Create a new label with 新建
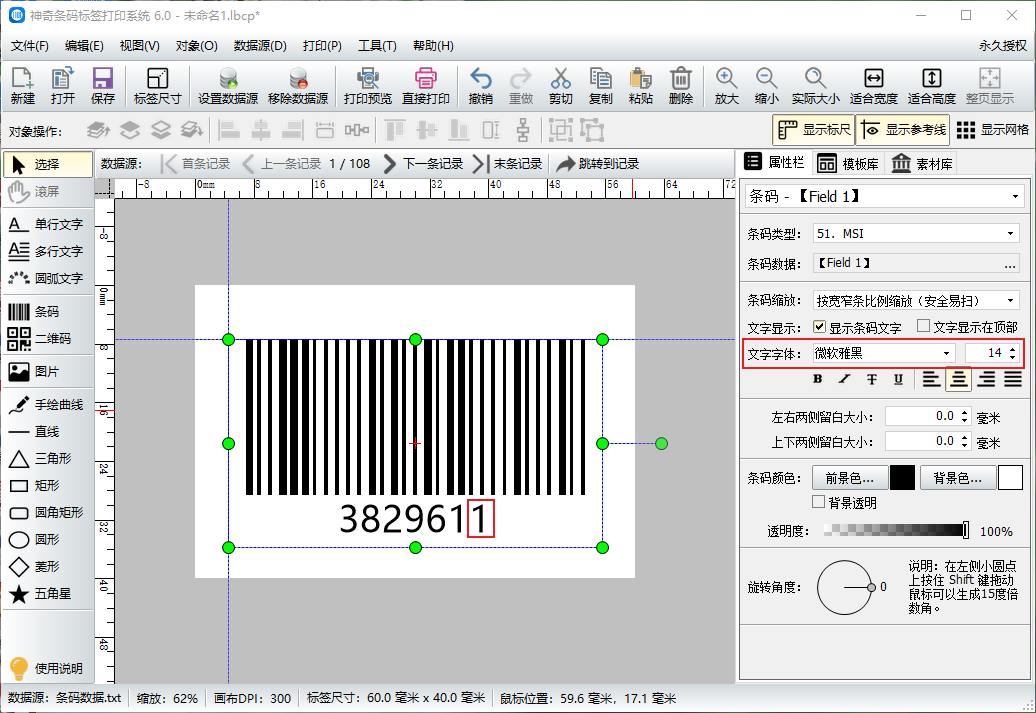1036x713 pixels. (x=22, y=86)
